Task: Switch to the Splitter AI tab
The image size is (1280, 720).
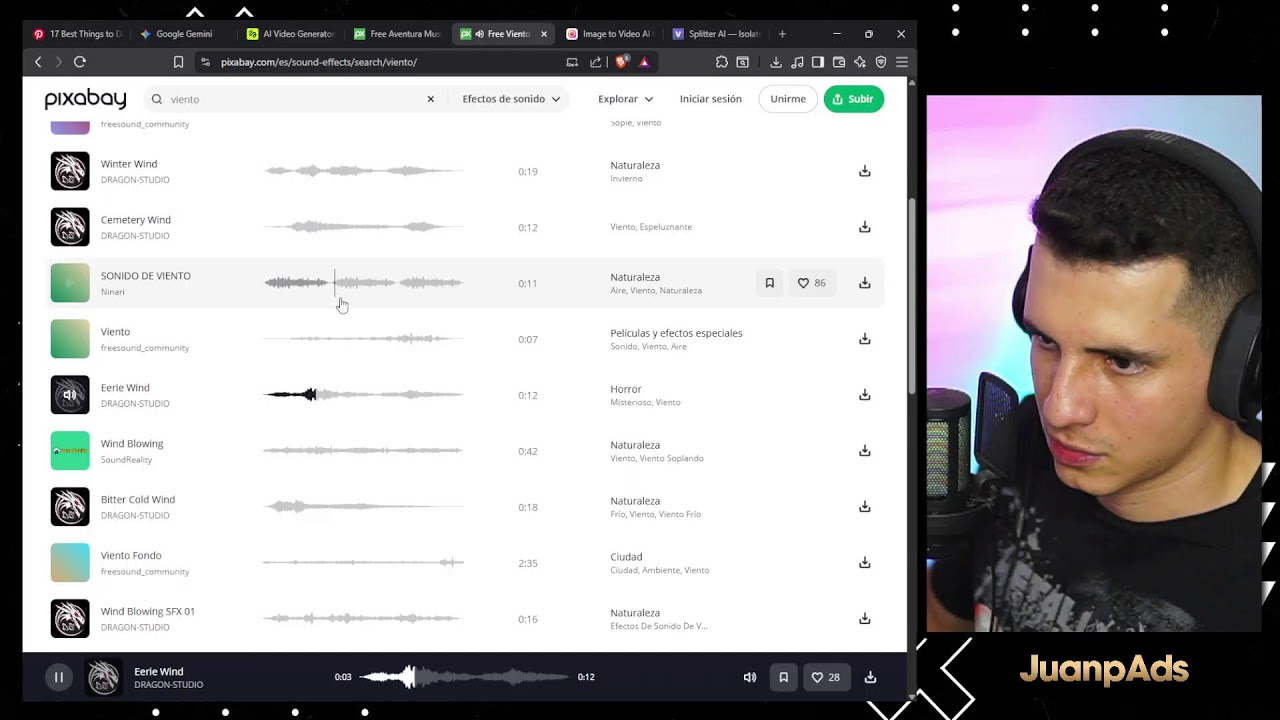Action: 717,34
